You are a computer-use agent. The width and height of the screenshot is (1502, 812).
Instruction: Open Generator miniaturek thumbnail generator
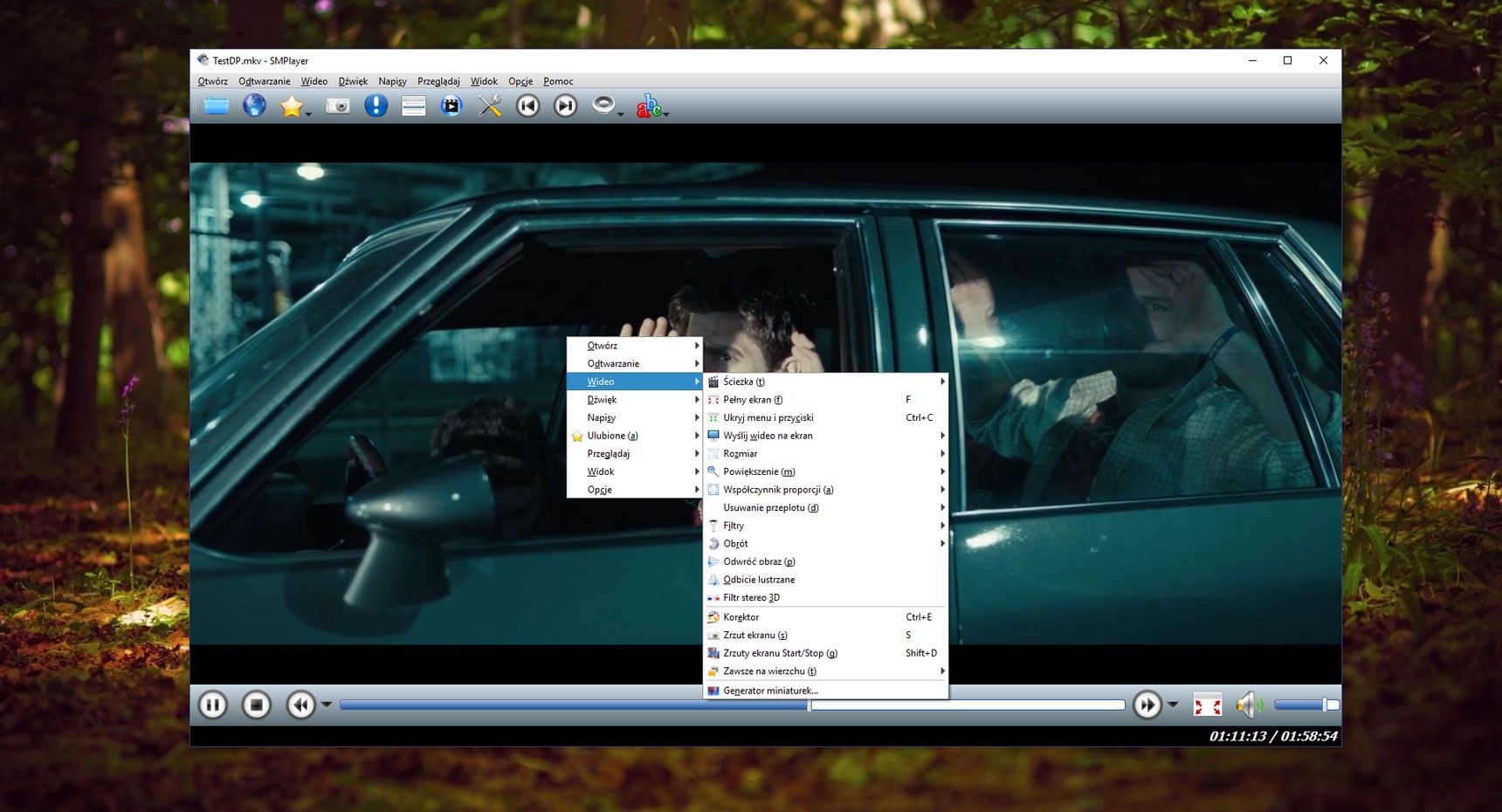[x=826, y=691]
